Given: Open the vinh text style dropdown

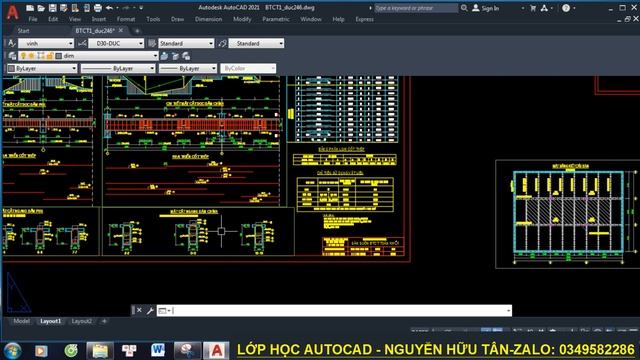Looking at the screenshot, I should (x=70, y=43).
